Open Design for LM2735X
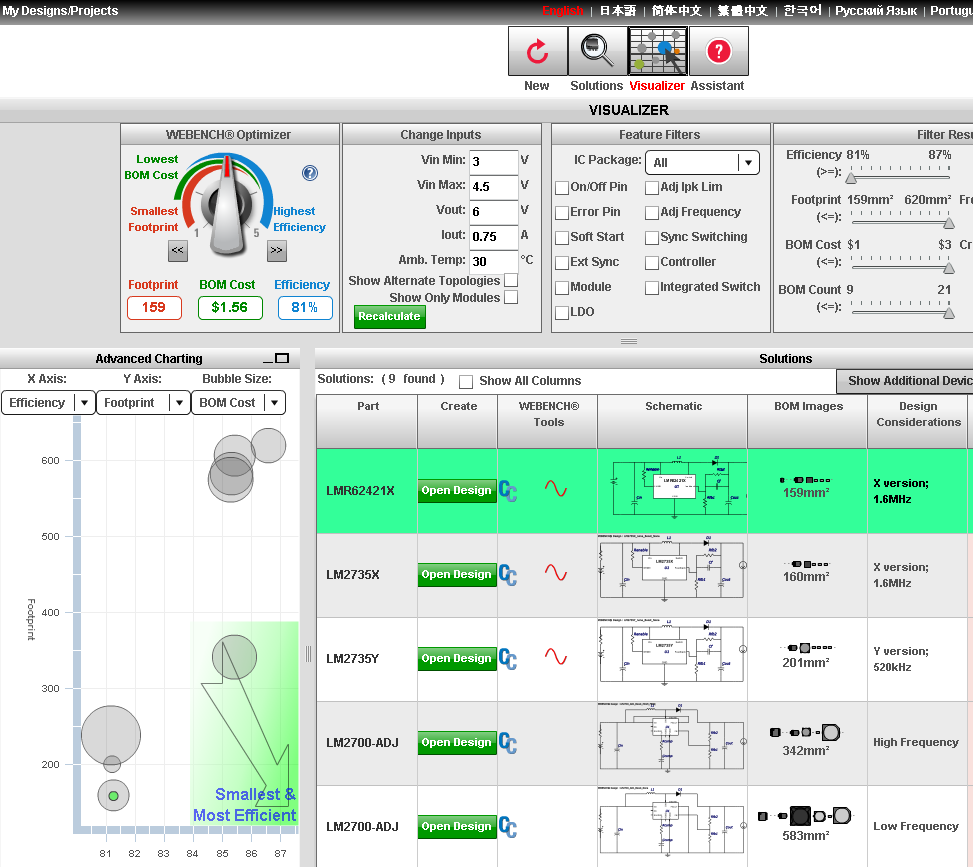Screen dimensions: 973x867 457,575
